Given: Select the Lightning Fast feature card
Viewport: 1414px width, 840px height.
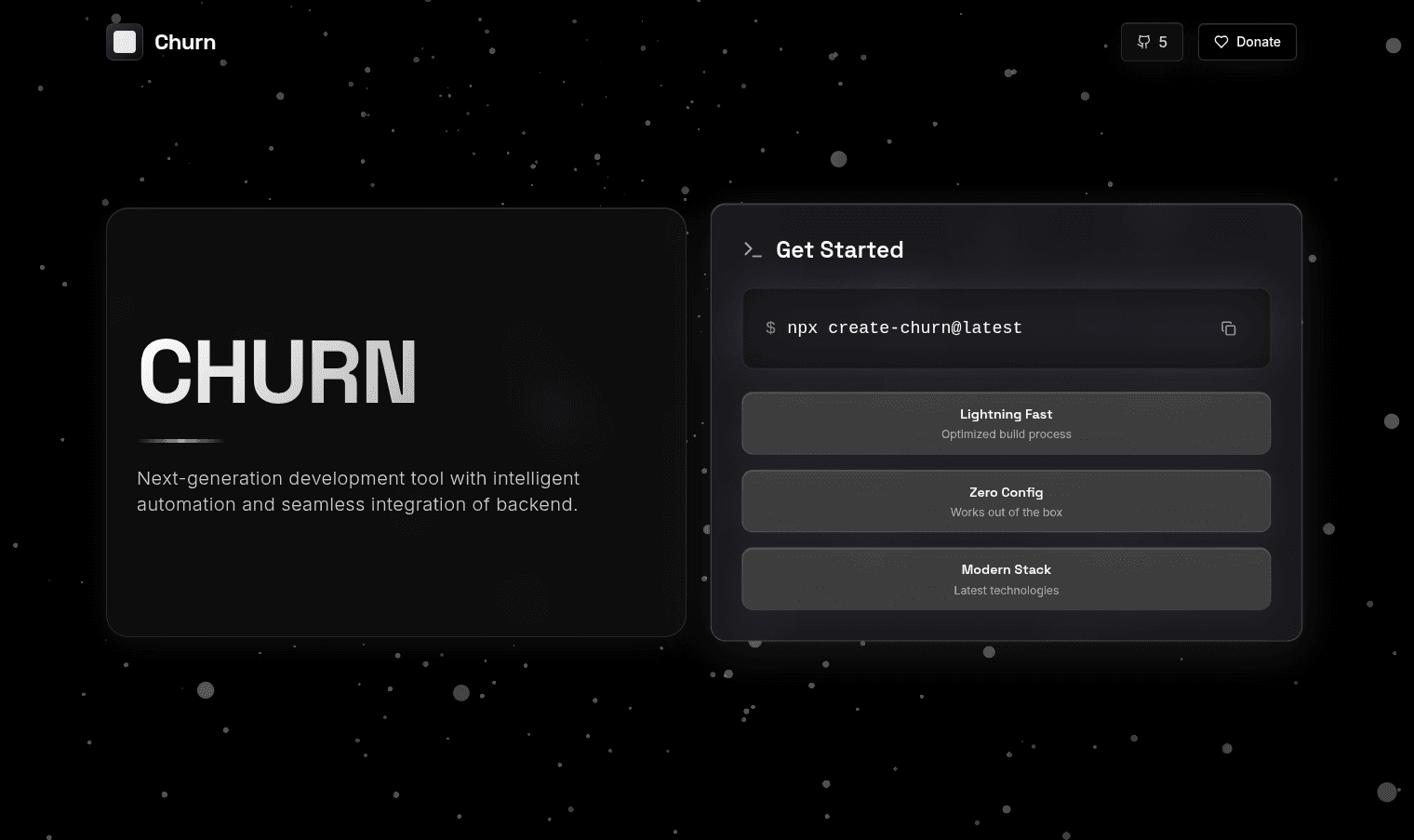Looking at the screenshot, I should tap(1006, 423).
